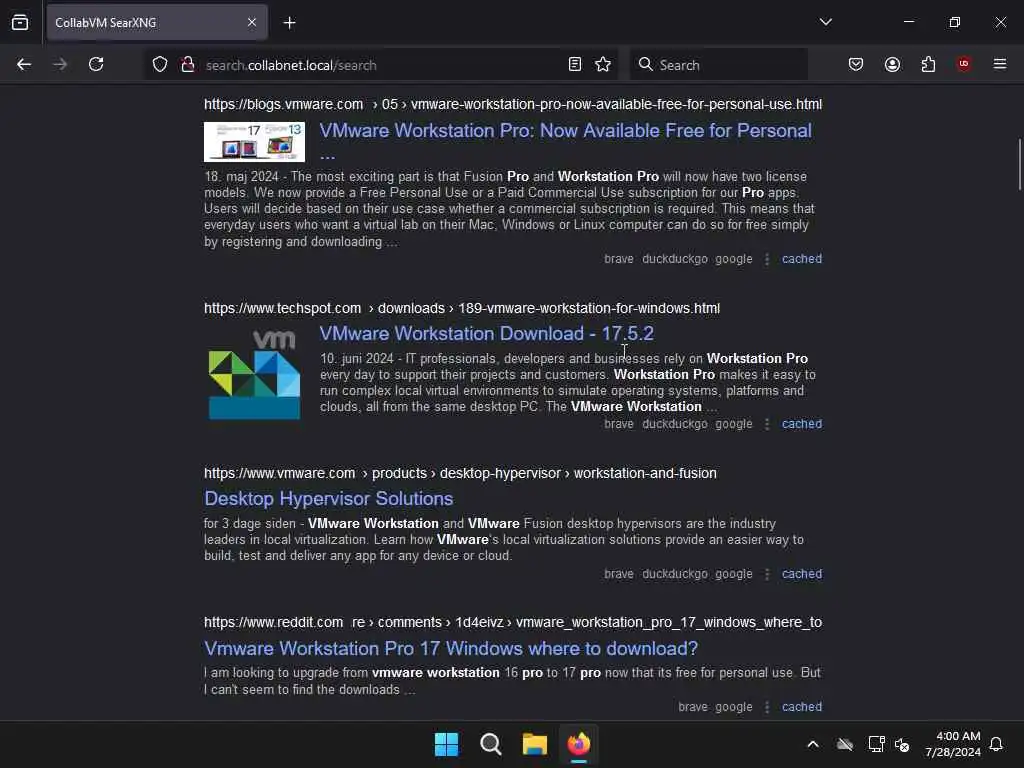1024x768 pixels.
Task: Select the CollabVM SearXNG tab
Action: (157, 22)
